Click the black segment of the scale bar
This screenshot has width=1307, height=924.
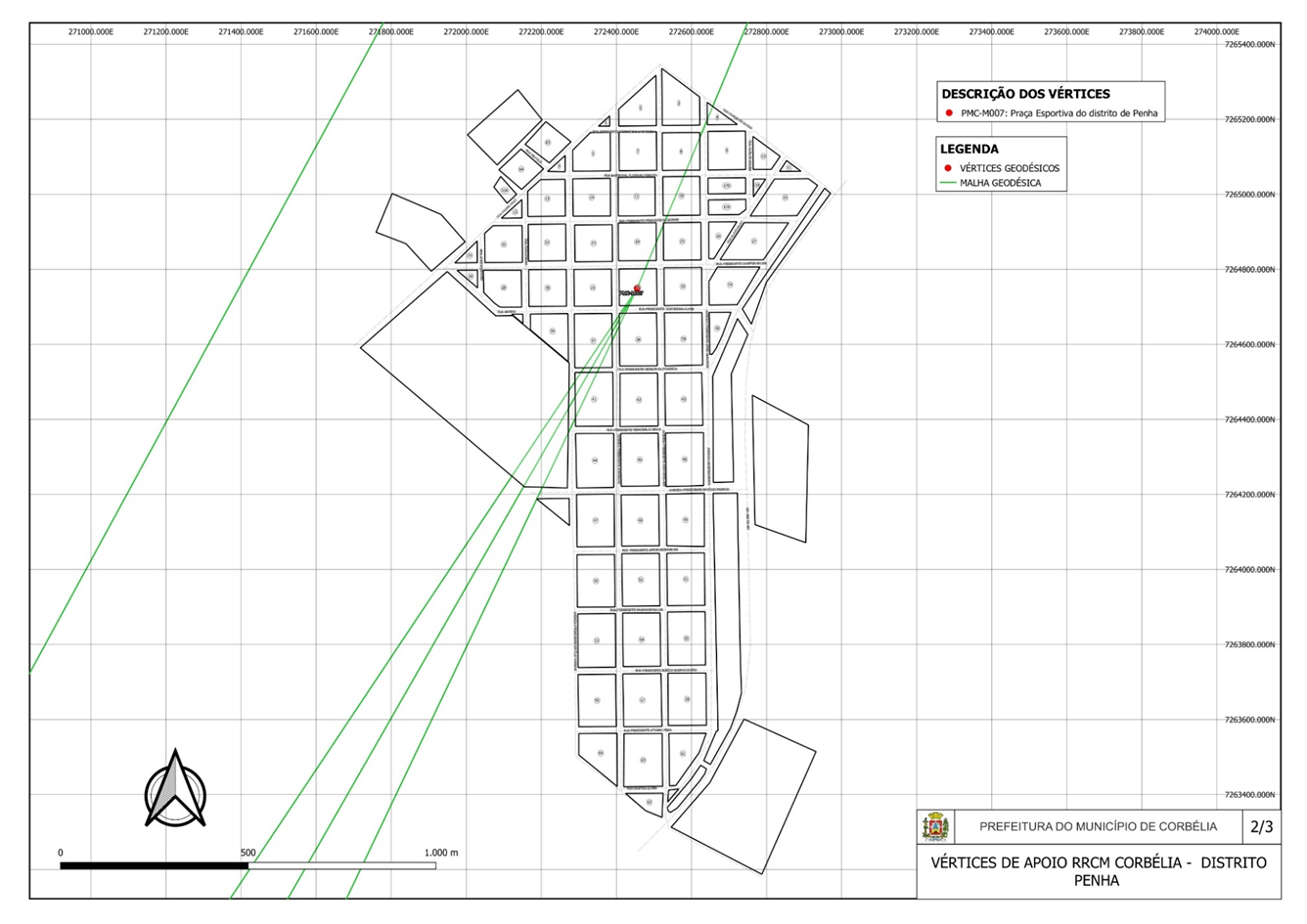click(154, 865)
